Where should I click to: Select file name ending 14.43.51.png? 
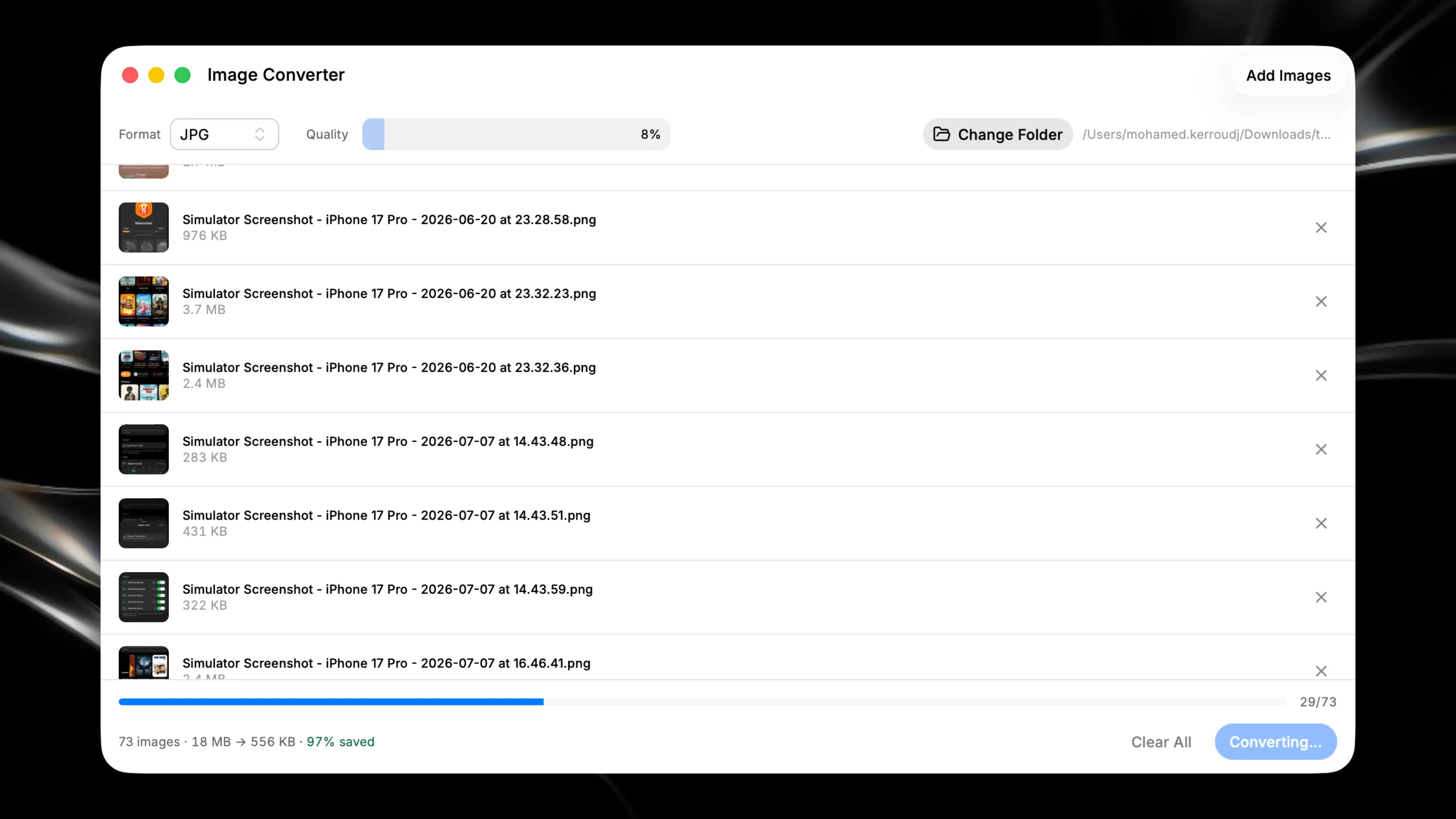point(386,516)
